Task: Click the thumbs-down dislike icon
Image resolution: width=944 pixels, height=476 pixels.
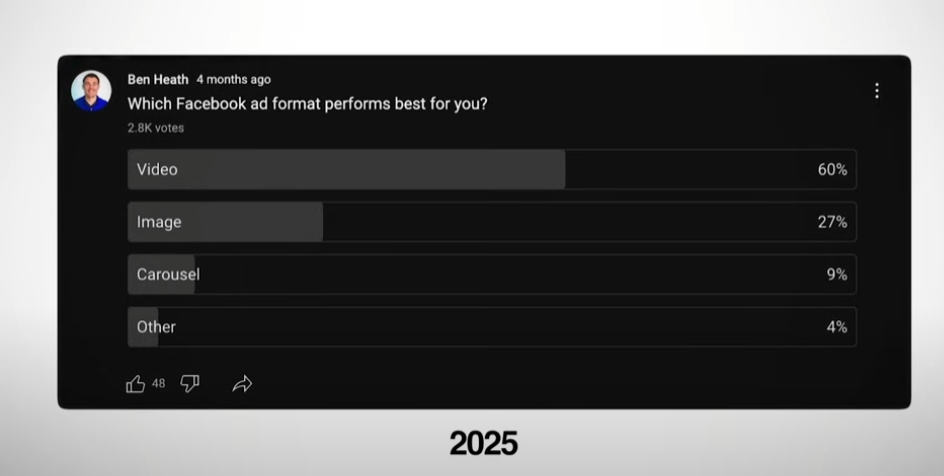Action: pyautogui.click(x=190, y=383)
